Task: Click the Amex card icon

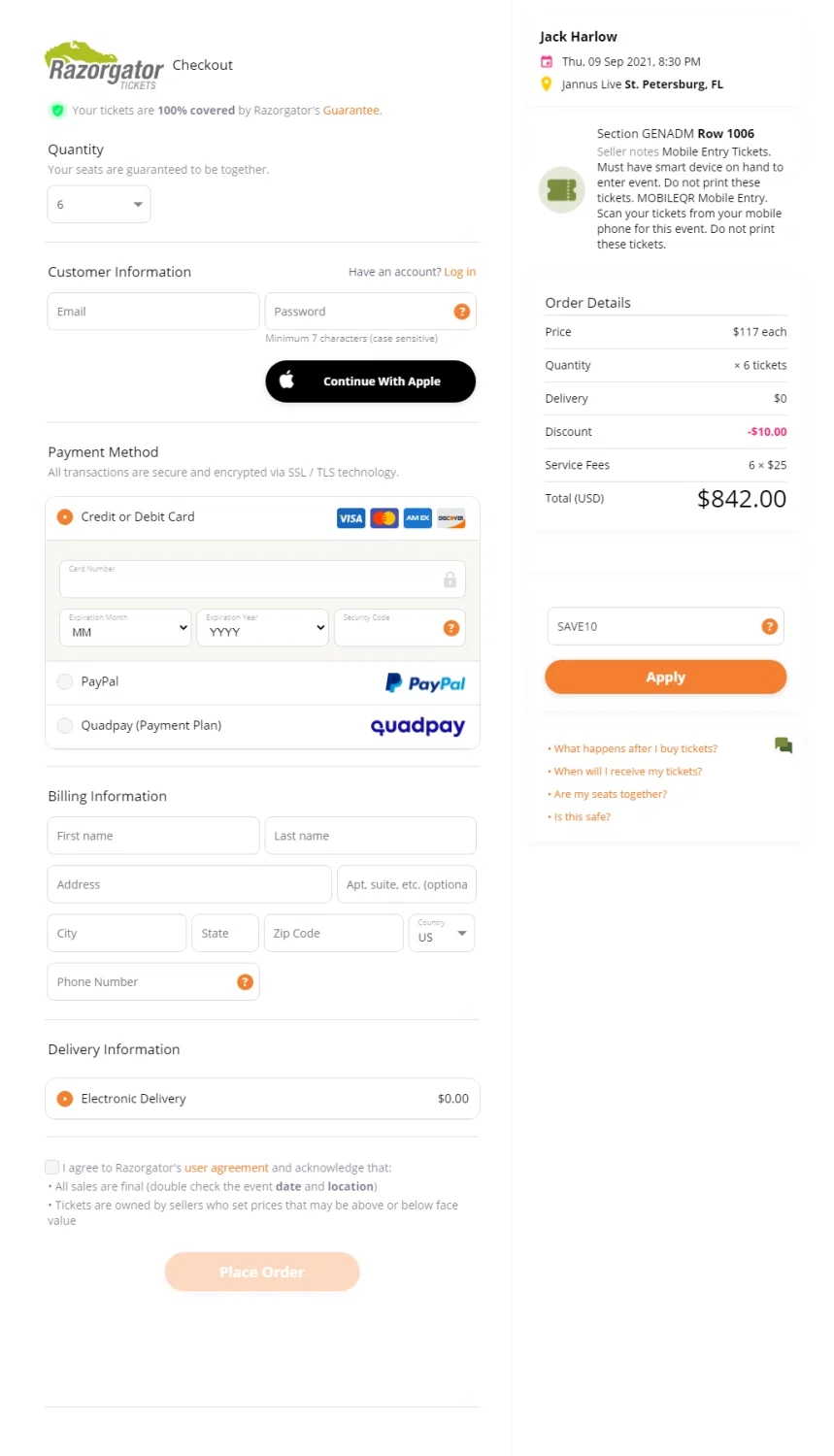Action: 417,518
